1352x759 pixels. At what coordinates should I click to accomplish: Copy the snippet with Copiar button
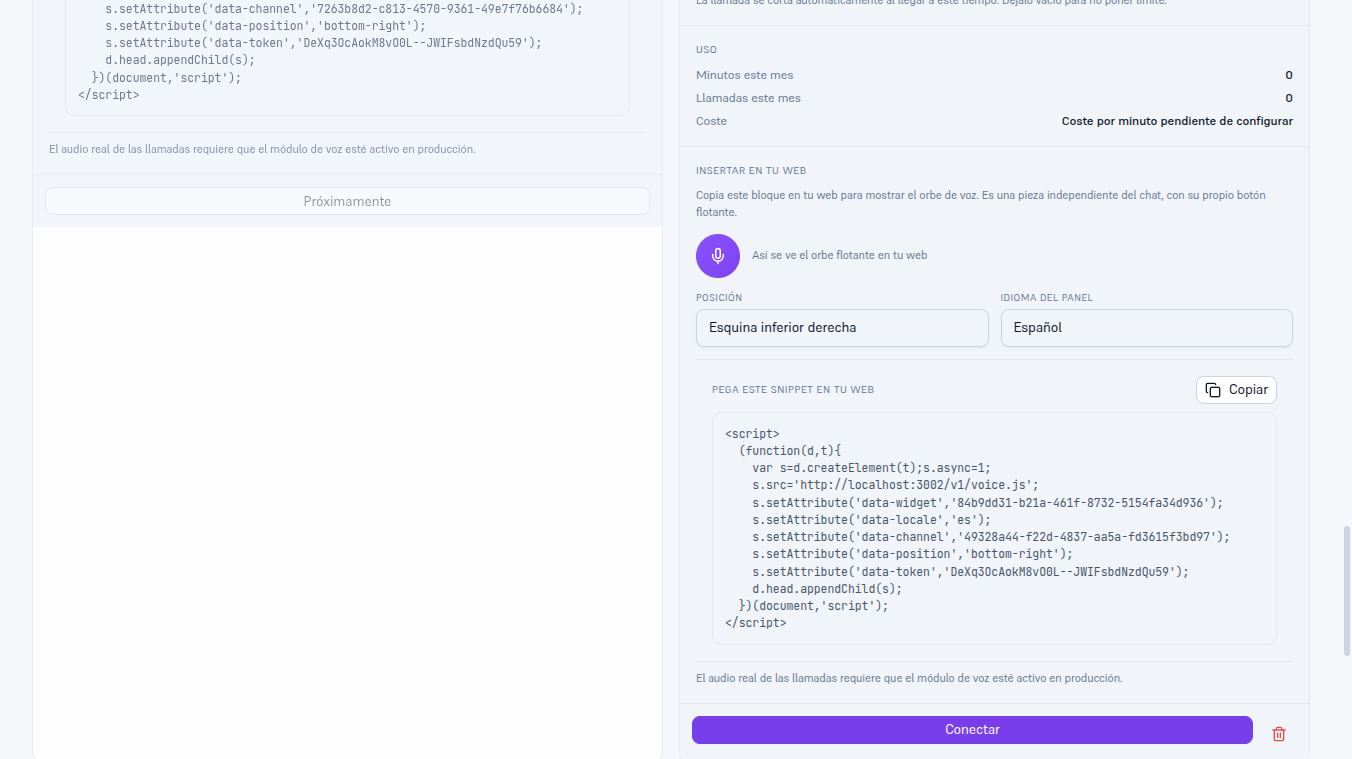pyautogui.click(x=1236, y=390)
